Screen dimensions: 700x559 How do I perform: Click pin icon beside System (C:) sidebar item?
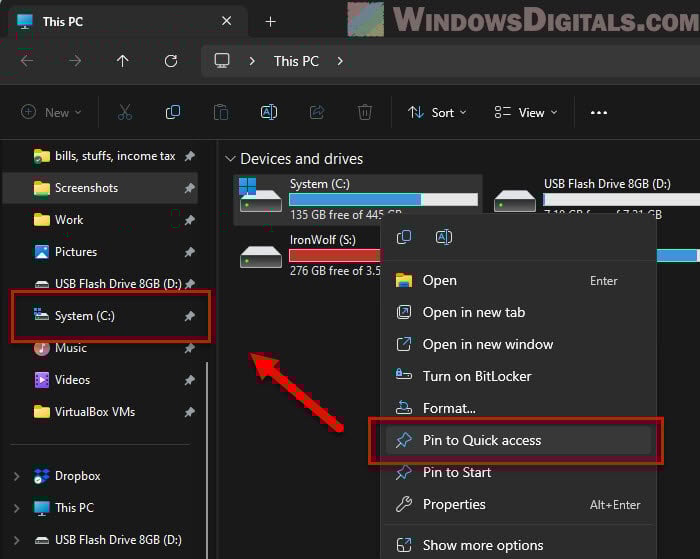(190, 316)
